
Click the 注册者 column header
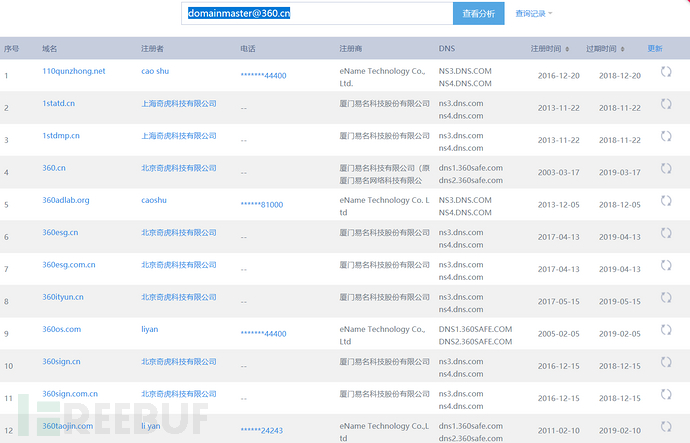(x=152, y=48)
